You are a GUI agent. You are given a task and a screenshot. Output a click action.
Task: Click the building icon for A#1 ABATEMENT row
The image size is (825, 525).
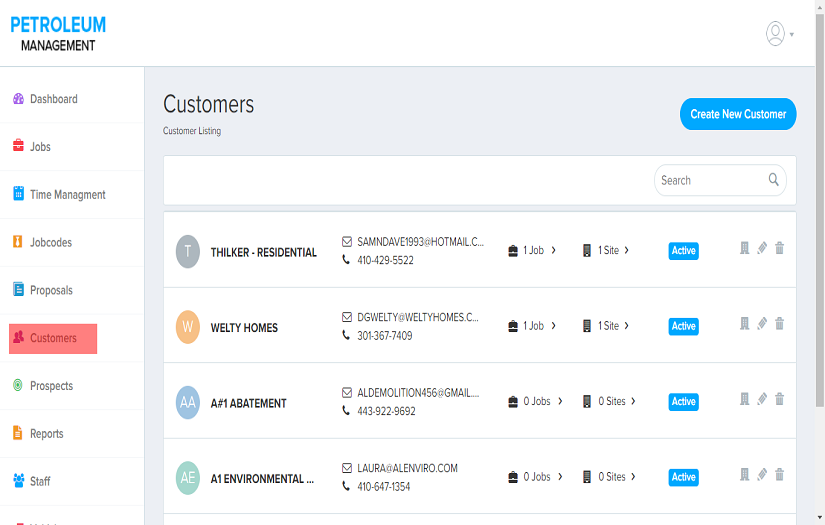click(744, 399)
